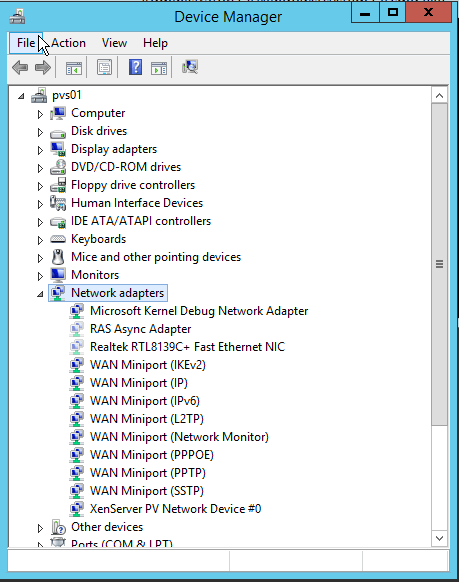Select RAS Async Adapter entry
Screen dimensions: 459x582
pyautogui.click(x=140, y=329)
